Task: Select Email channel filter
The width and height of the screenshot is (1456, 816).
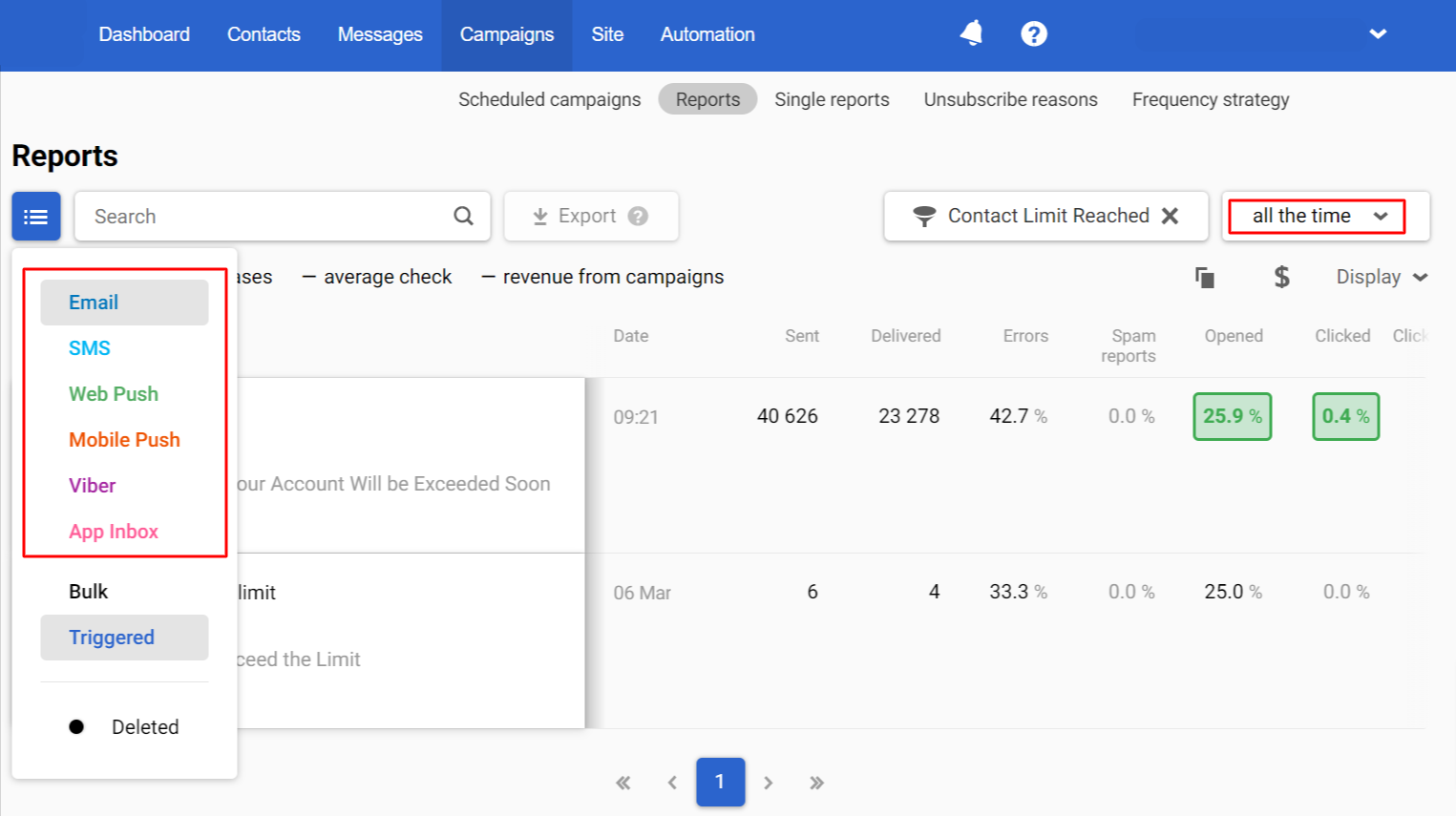Action: coord(124,303)
